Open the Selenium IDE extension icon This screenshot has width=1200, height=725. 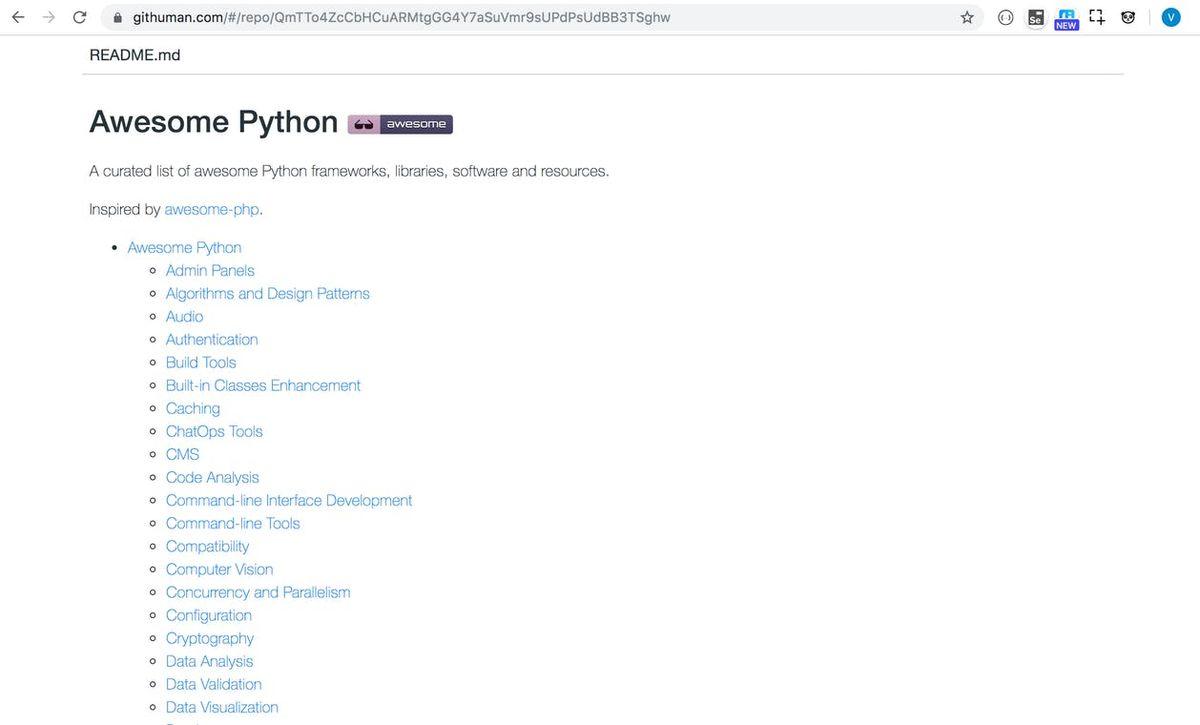pyautogui.click(x=1036, y=17)
